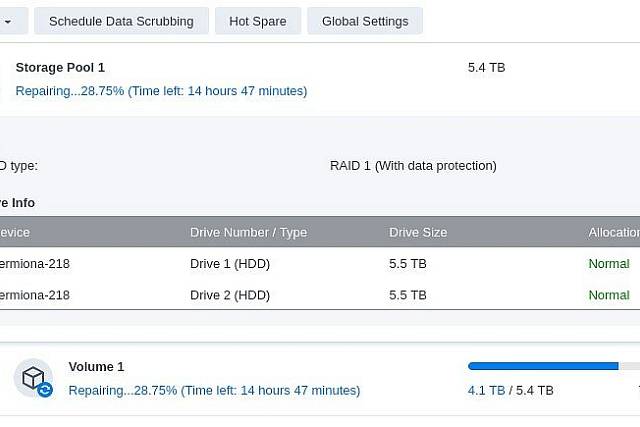Open the partially visible dropdown arrow button
640x427 pixels.
pyautogui.click(x=10, y=21)
